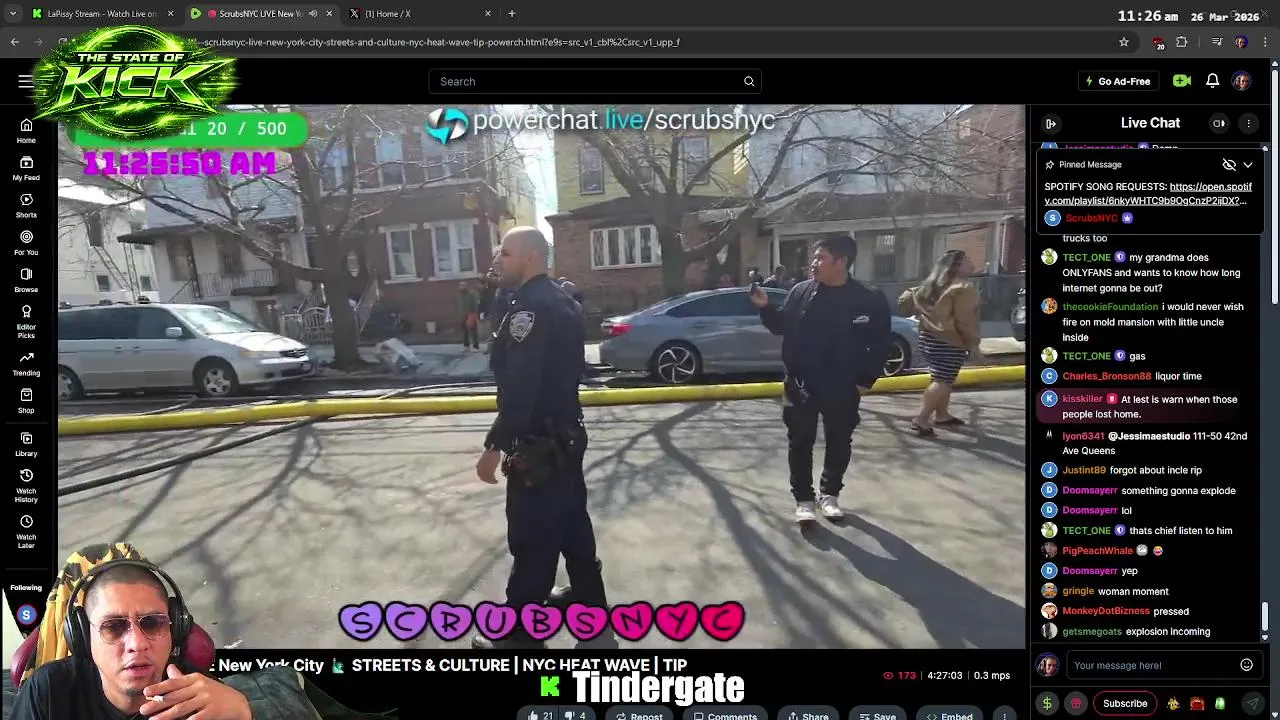Bookmark the page with star icon
1280x720 pixels.
pos(1124,42)
